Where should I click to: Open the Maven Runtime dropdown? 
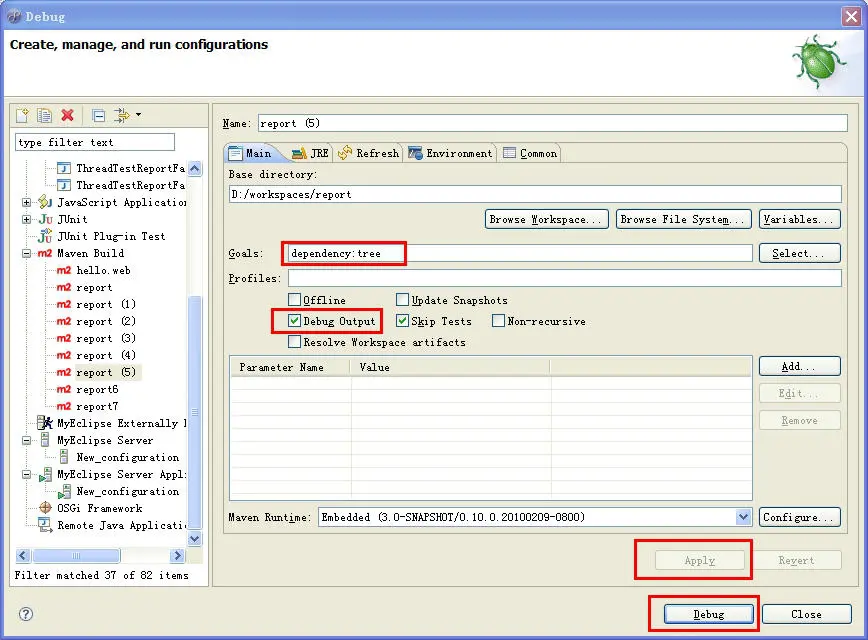[x=743, y=517]
